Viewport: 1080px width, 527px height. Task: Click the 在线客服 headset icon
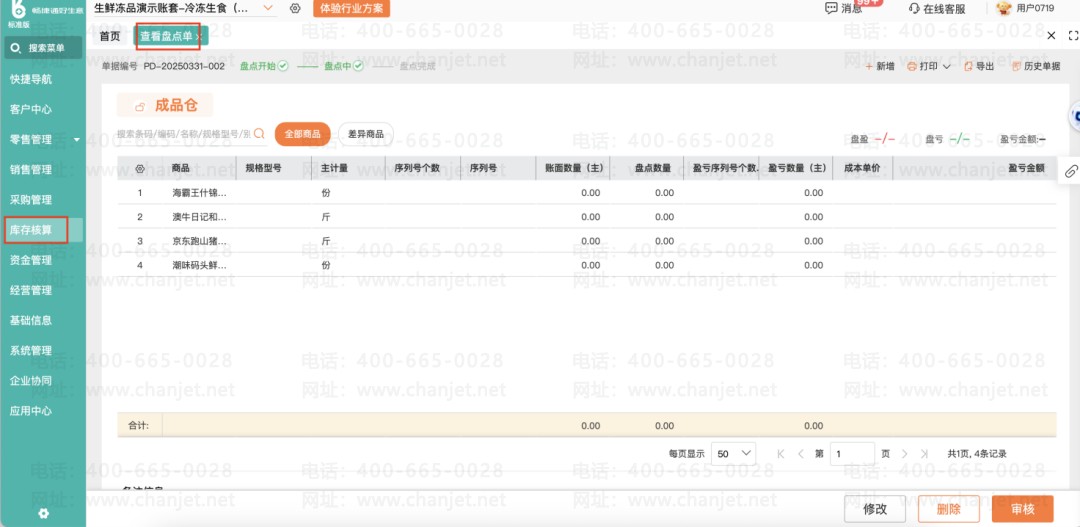914,9
